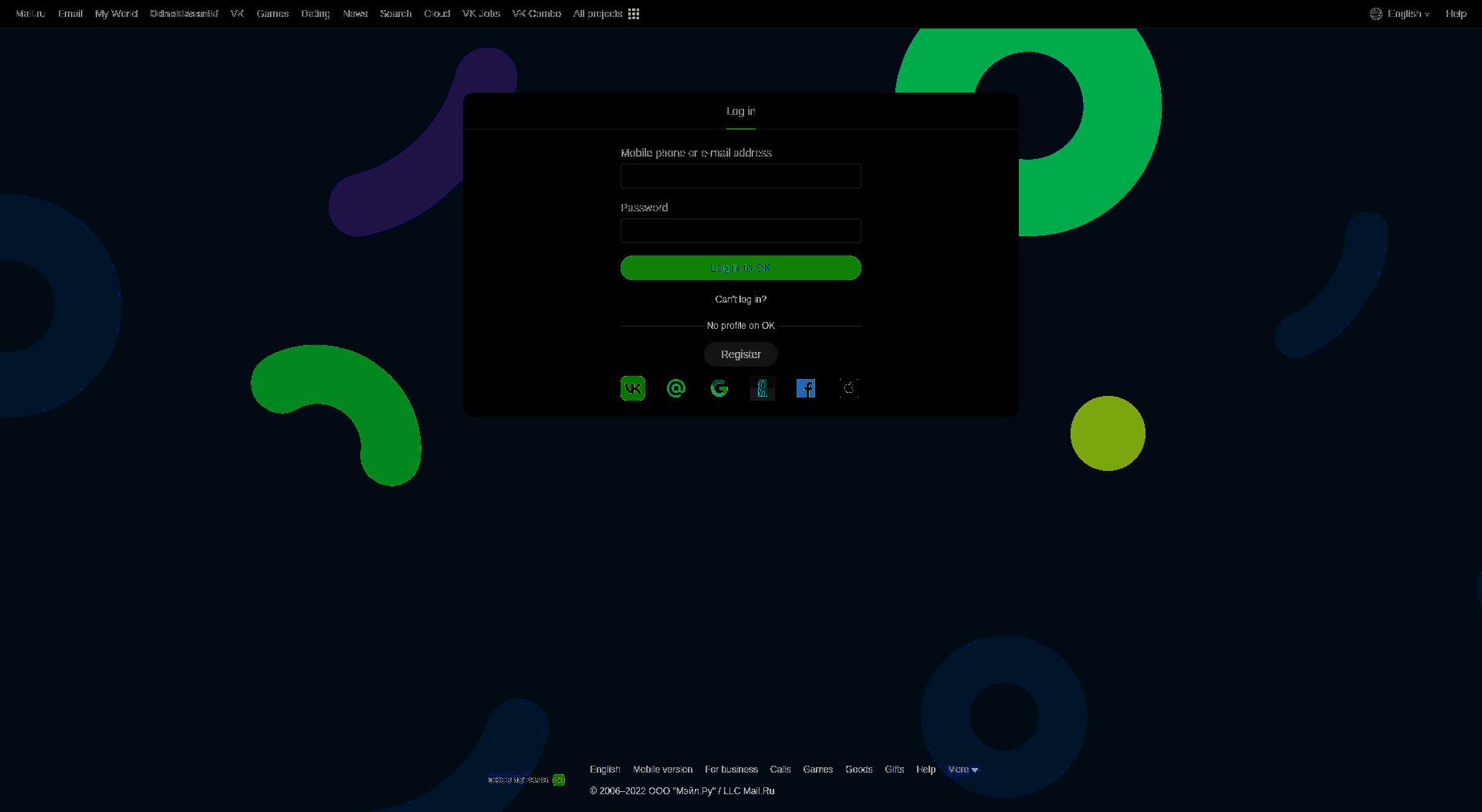Viewport: 1482px width, 812px height.
Task: Open Odnoklassniki in top navigation
Action: 184,14
